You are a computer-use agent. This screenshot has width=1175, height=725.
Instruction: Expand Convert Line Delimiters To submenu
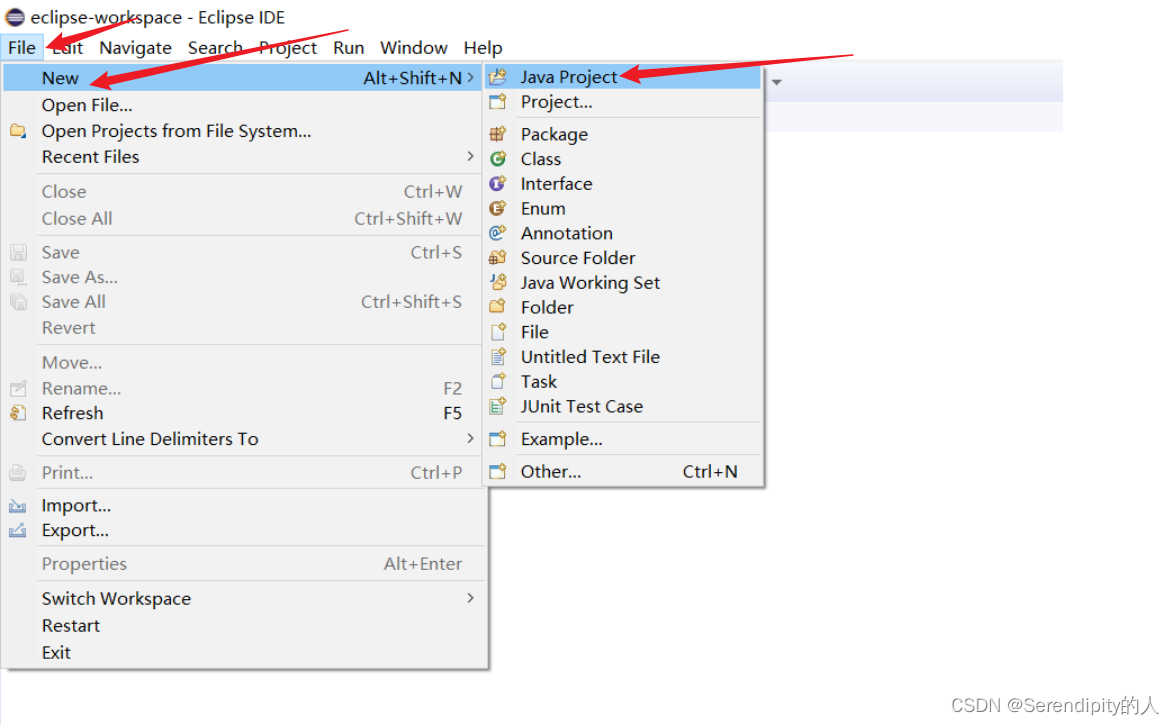(x=470, y=438)
